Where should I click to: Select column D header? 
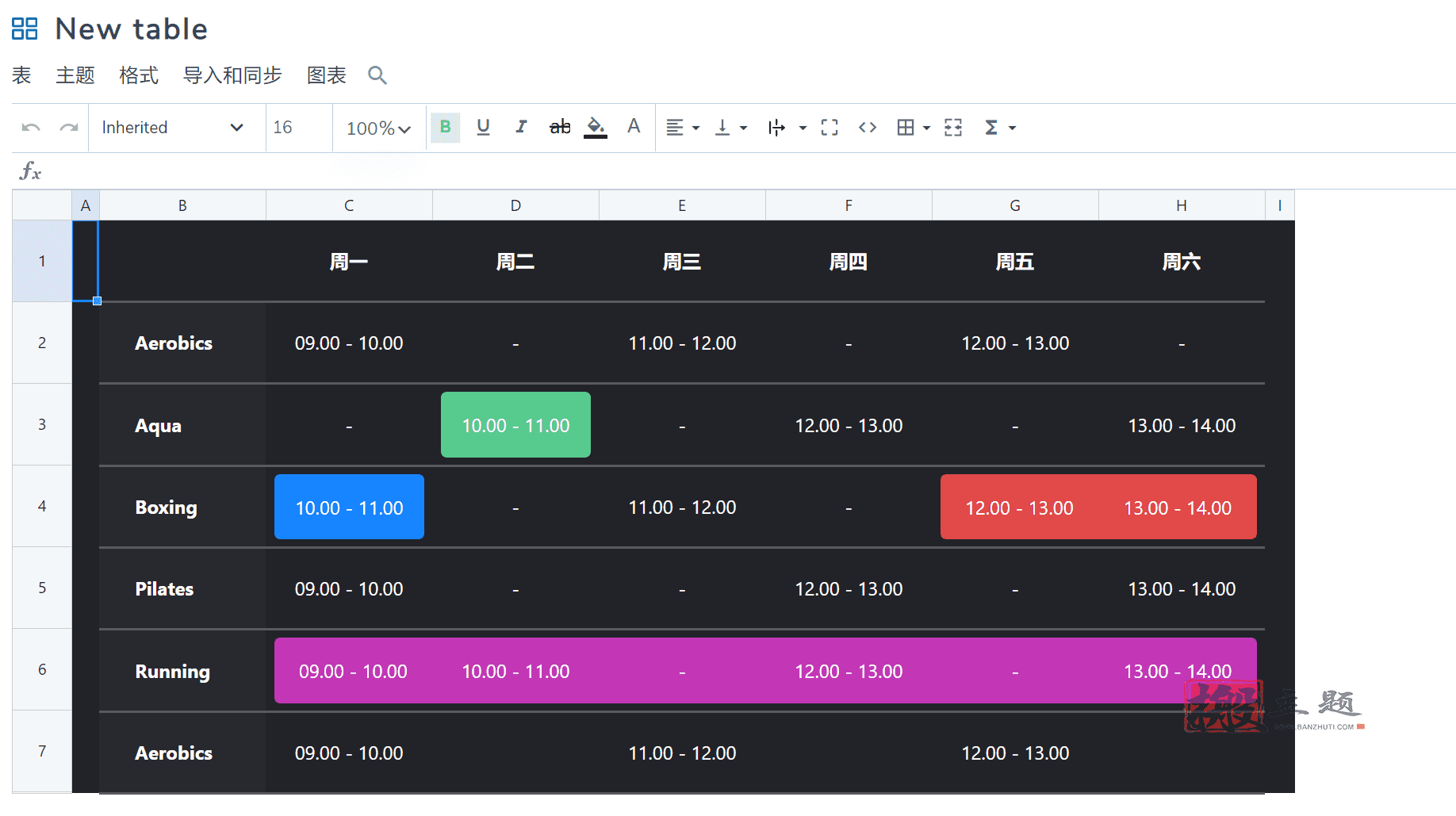[x=515, y=205]
